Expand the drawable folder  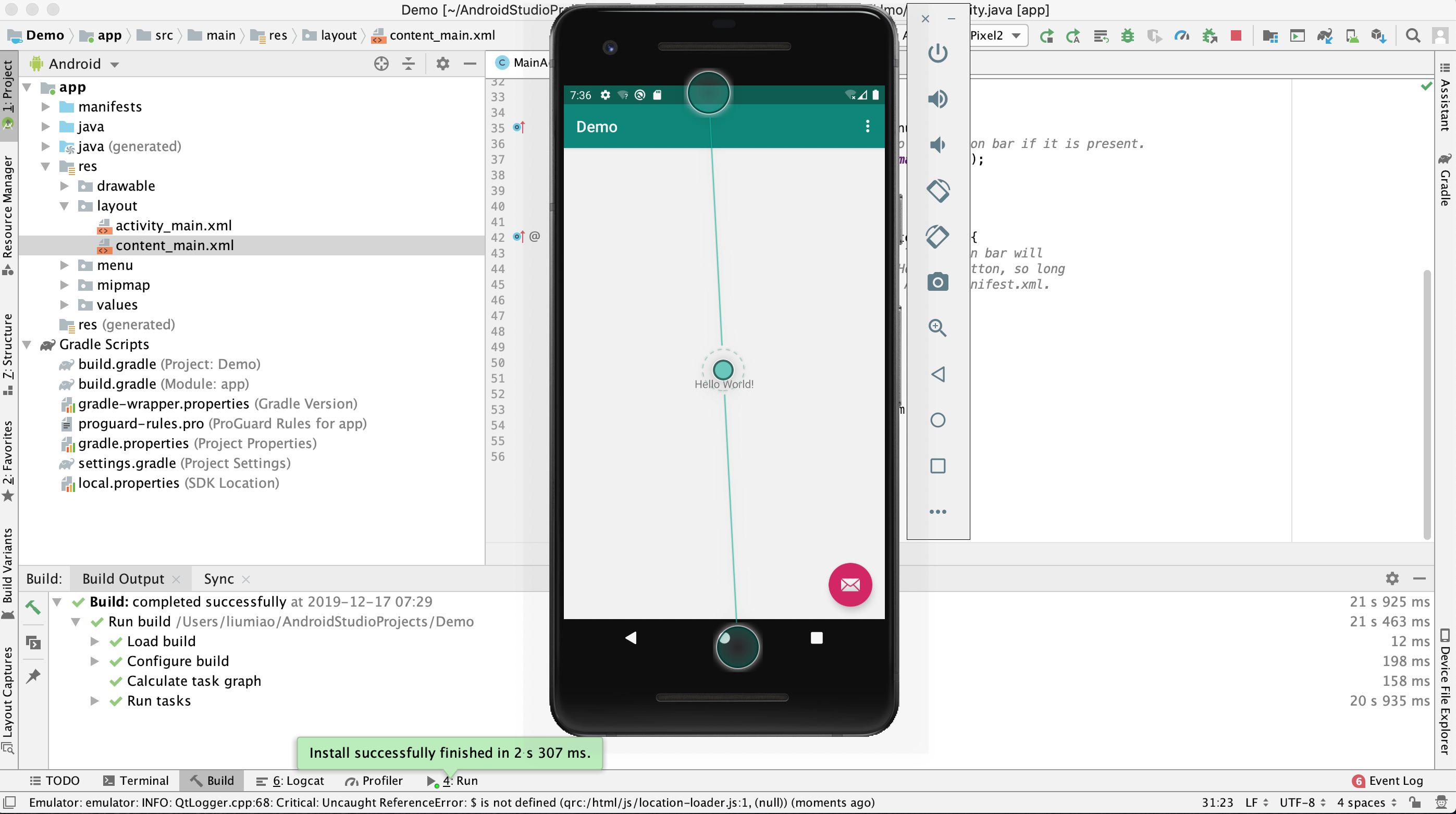click(x=64, y=186)
